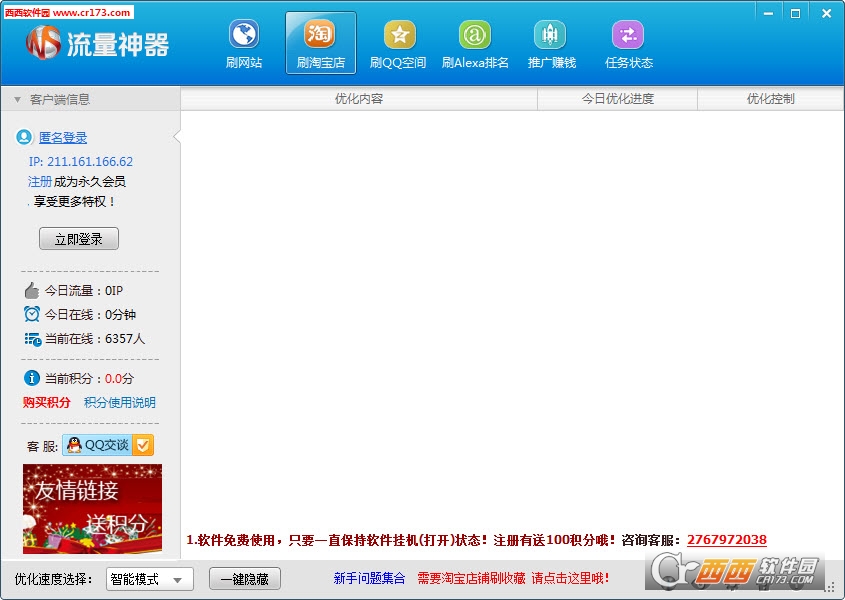Select the 刷淘宝店 Taobao icon
This screenshot has width=845, height=600.
[320, 36]
